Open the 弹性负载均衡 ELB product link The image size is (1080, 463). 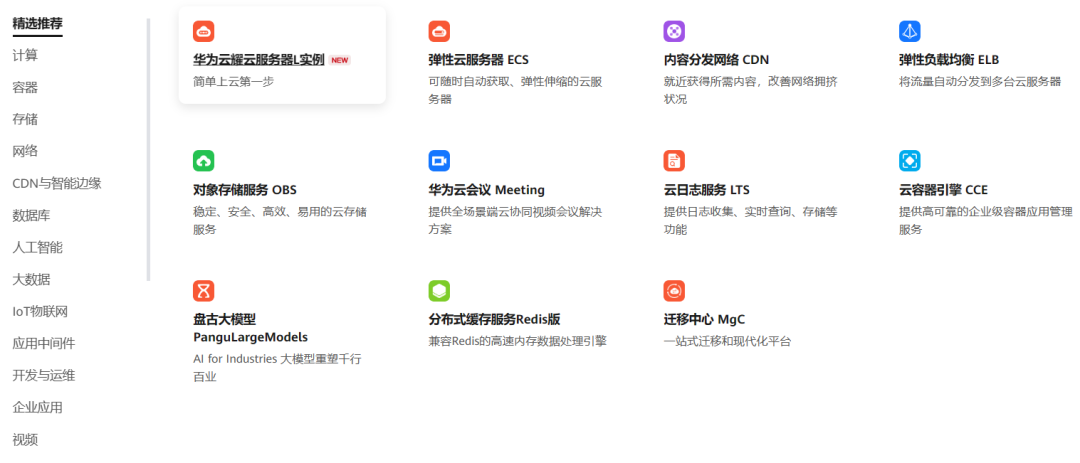coord(949,60)
